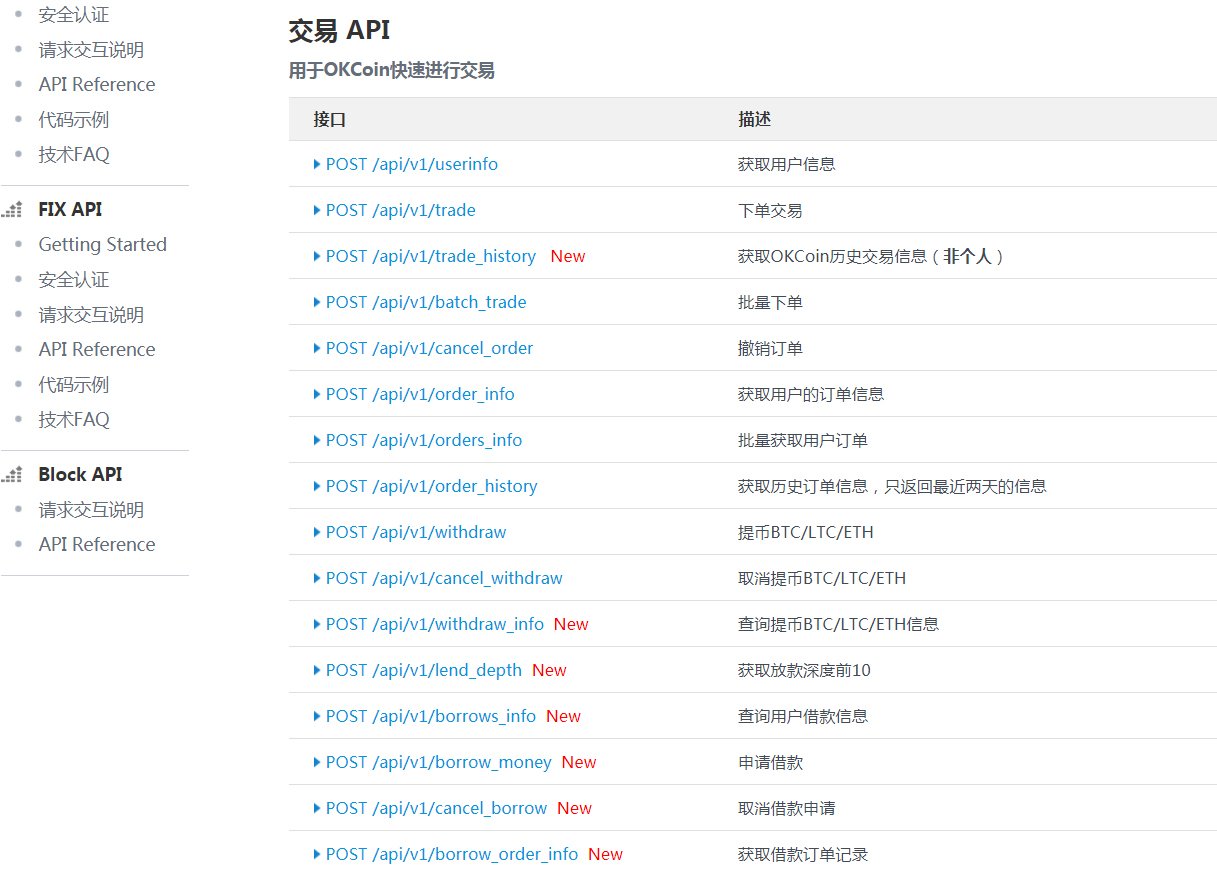Screen dimensions: 1217x872
Task: View POST /api/v1/withdraw_info endpoint
Action: [434, 624]
